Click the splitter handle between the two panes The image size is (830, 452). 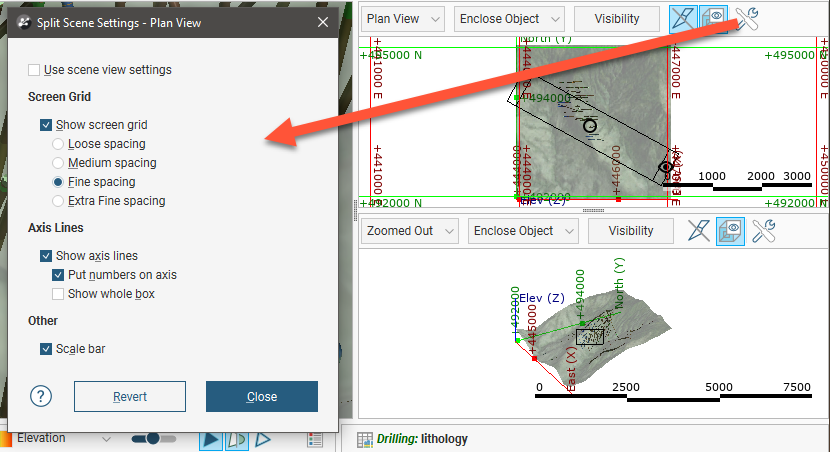tap(593, 211)
